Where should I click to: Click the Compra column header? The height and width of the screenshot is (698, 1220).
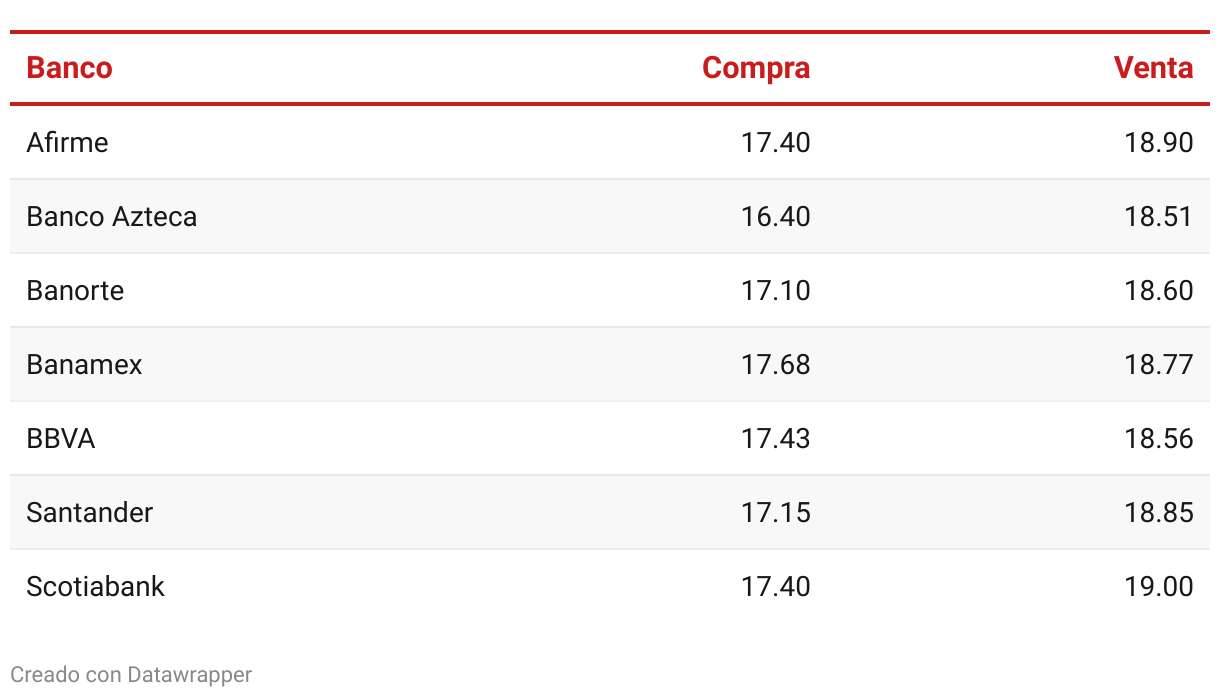(x=755, y=68)
